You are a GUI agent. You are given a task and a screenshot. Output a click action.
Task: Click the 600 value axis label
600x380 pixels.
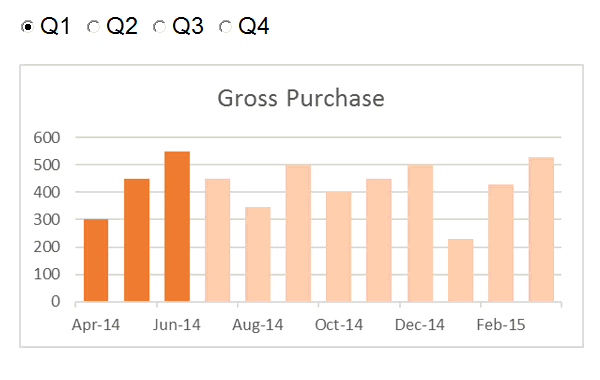point(47,137)
